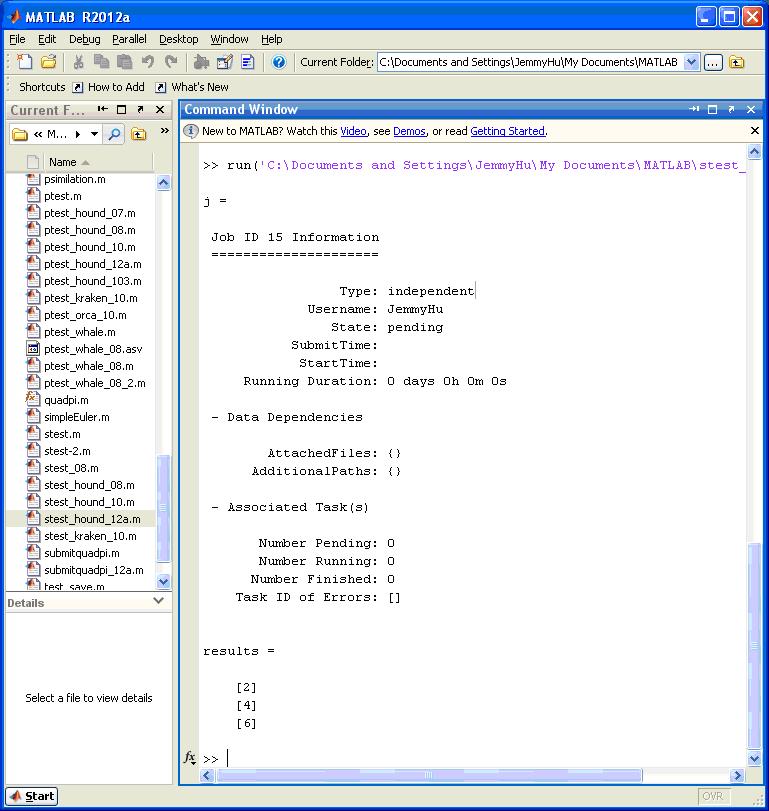Open the Simulink icon in toolbar

(x=202, y=62)
